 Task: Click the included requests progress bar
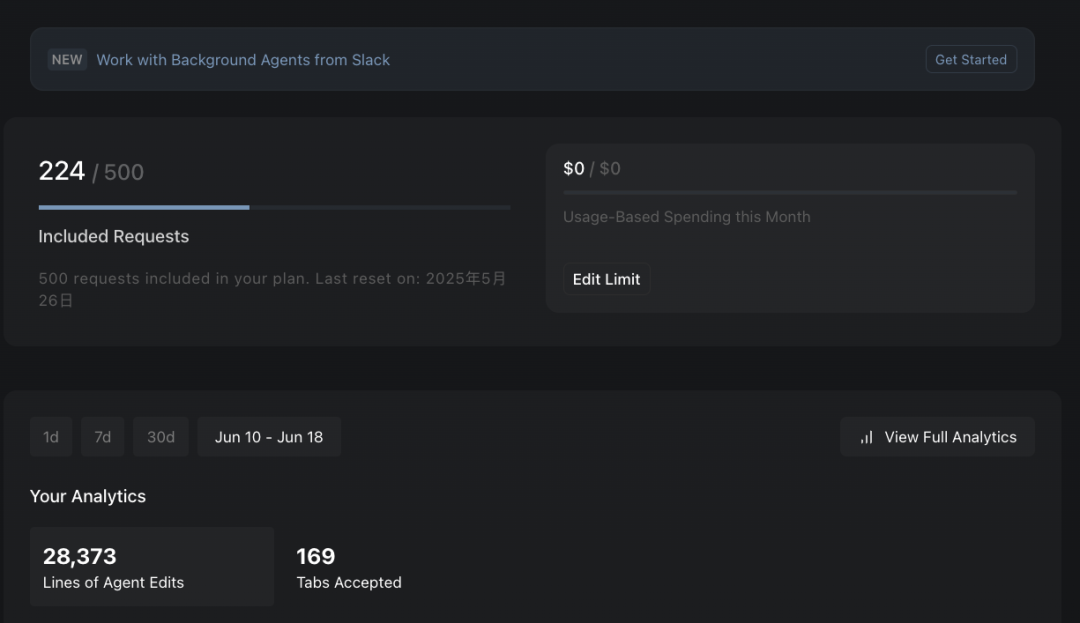tap(274, 207)
